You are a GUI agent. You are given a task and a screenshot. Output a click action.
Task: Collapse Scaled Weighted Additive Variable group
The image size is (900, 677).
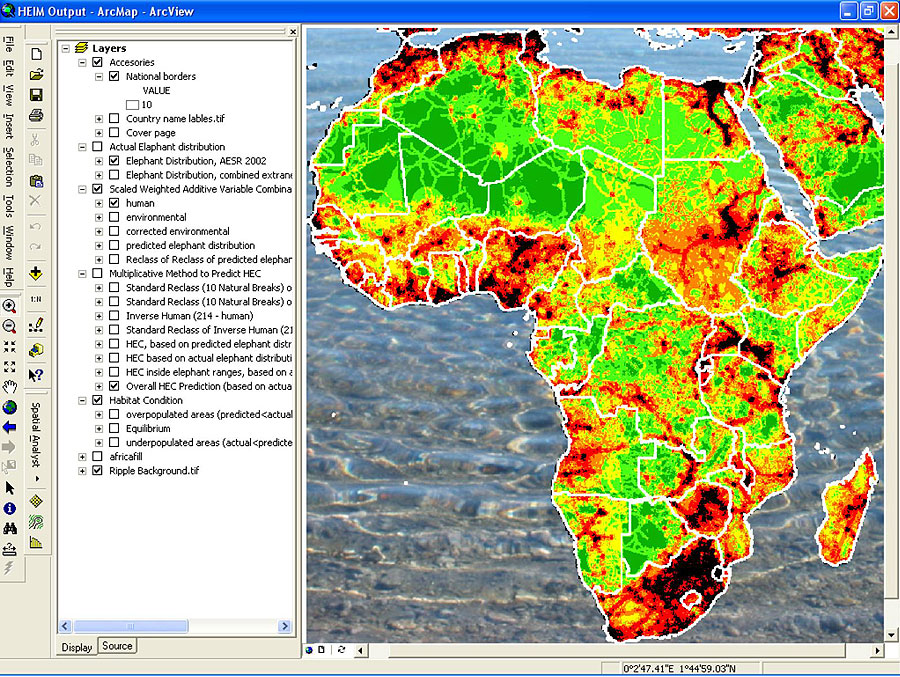tap(83, 189)
